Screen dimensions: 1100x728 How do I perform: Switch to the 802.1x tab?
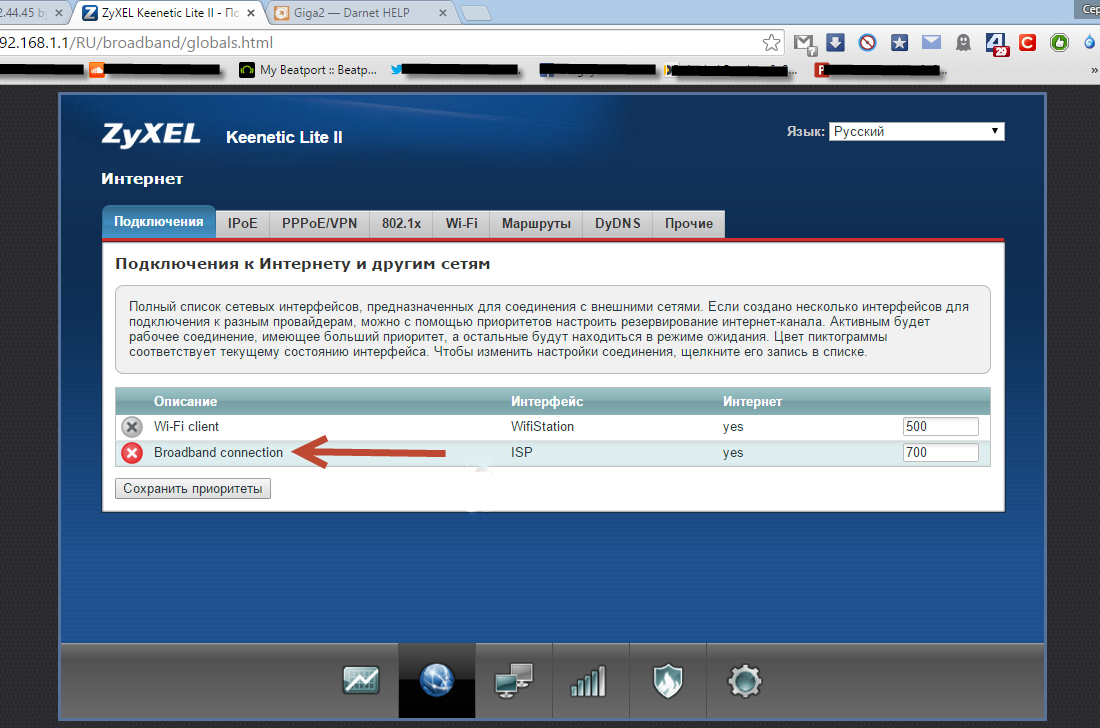[401, 223]
